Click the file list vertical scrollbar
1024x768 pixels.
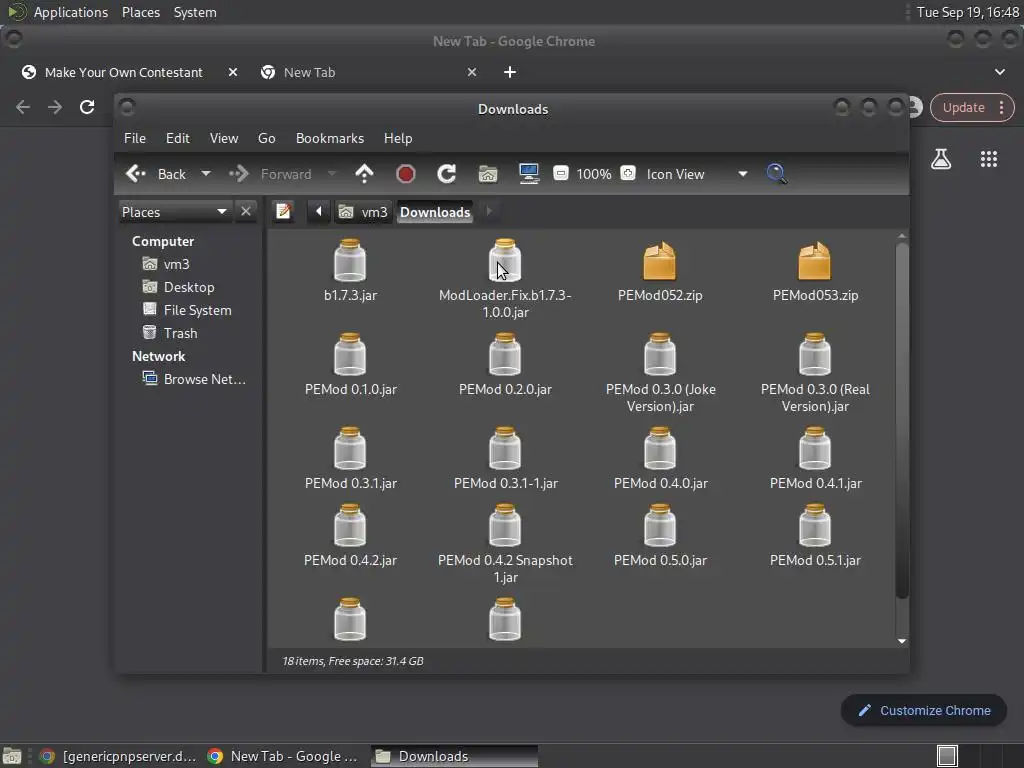pyautogui.click(x=901, y=420)
